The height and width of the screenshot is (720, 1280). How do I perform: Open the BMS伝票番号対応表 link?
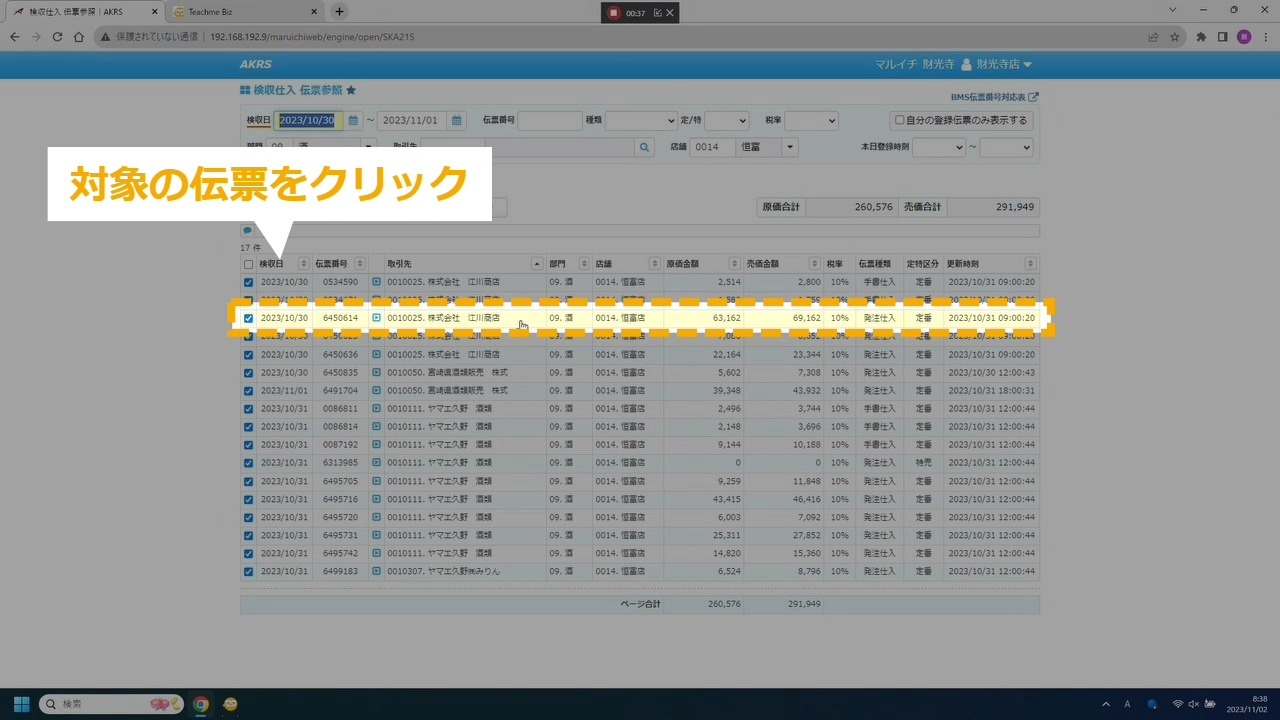click(993, 97)
